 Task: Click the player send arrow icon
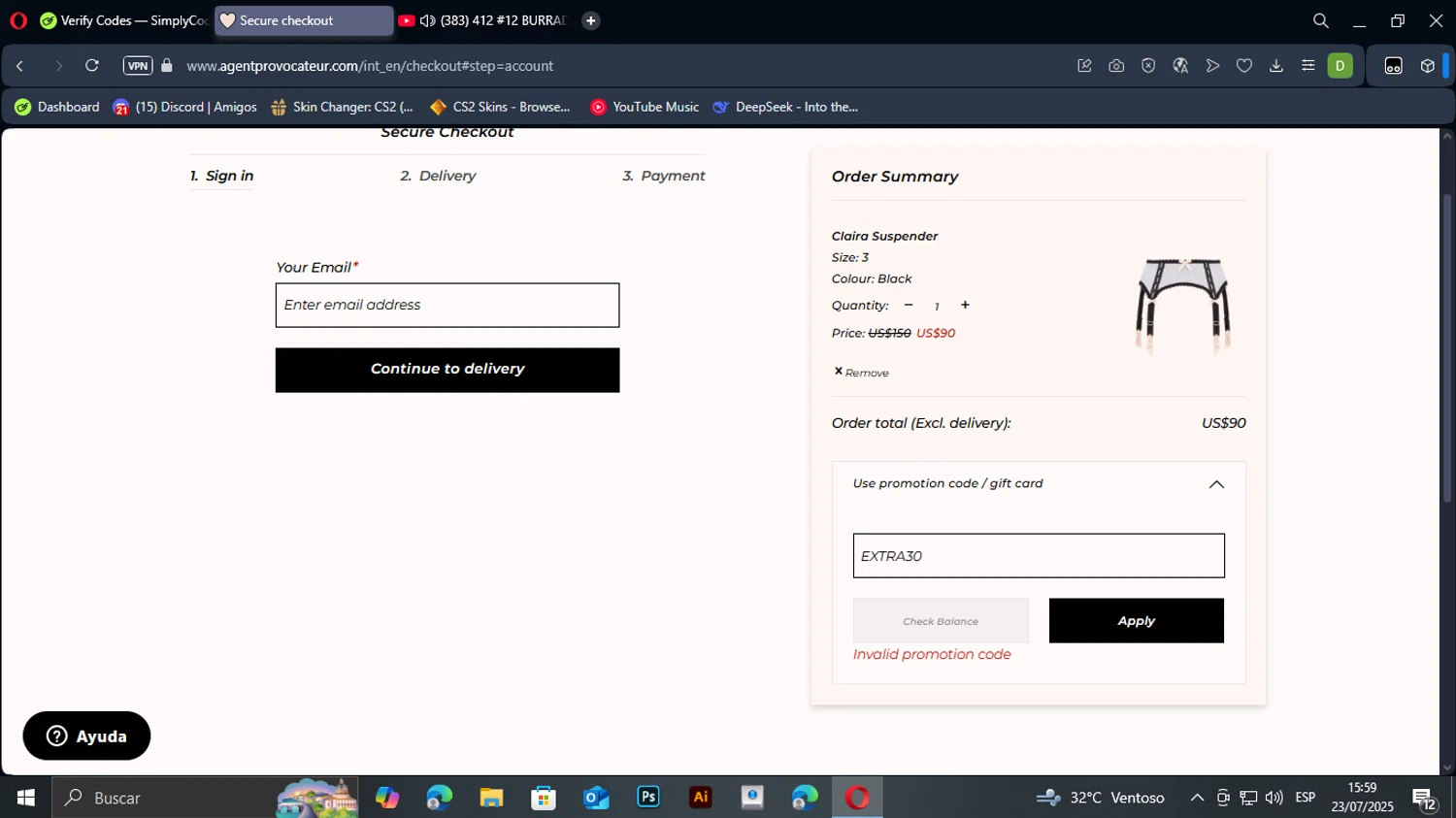click(1212, 66)
